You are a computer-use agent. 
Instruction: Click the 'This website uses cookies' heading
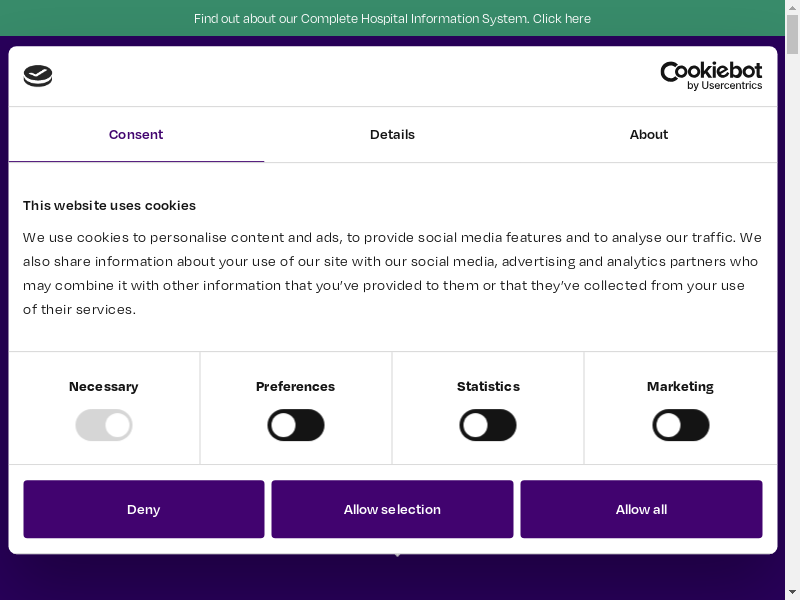click(109, 205)
